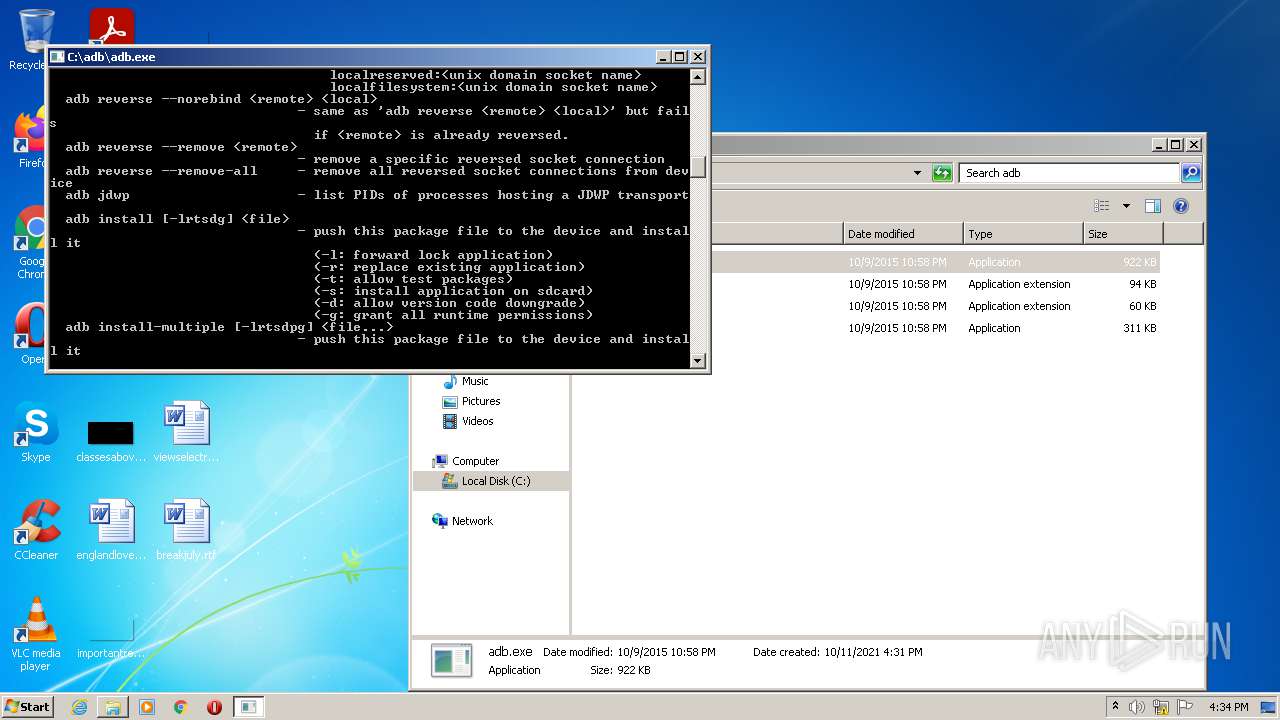Click the taskbar clock 4:34 PM
1280x720 pixels.
[1228, 707]
